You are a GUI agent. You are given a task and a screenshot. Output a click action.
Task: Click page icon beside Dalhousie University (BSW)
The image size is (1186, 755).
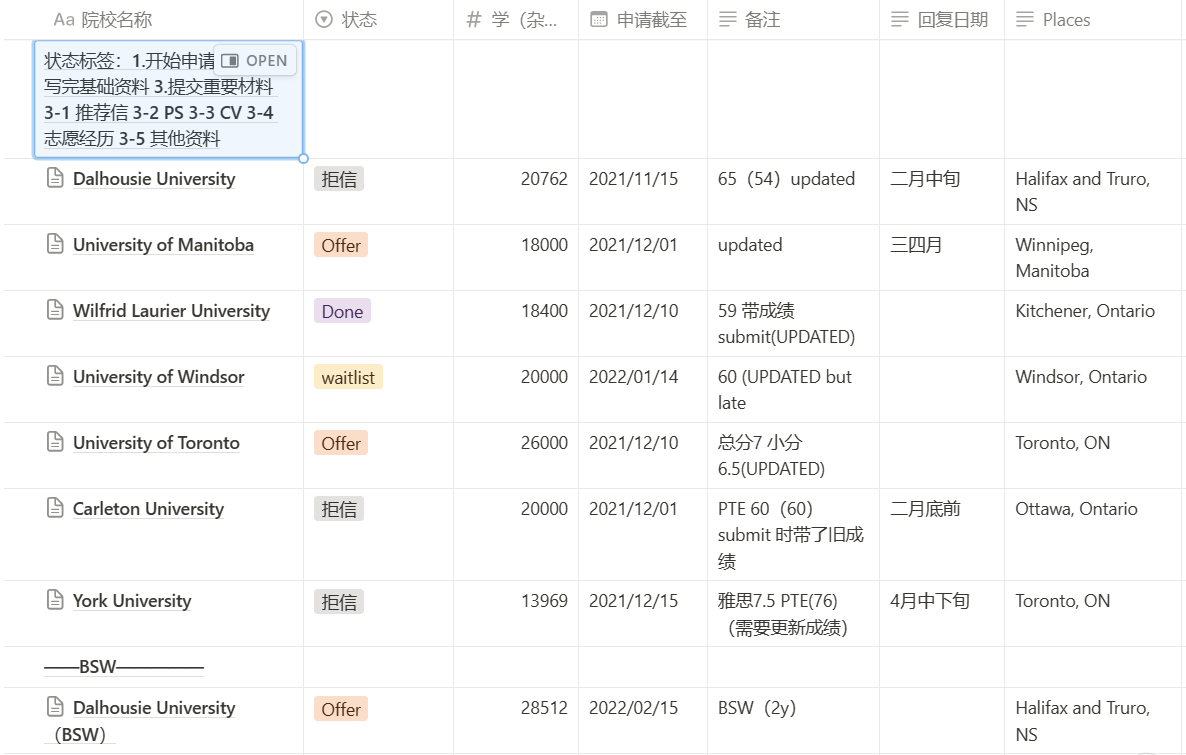tap(55, 707)
